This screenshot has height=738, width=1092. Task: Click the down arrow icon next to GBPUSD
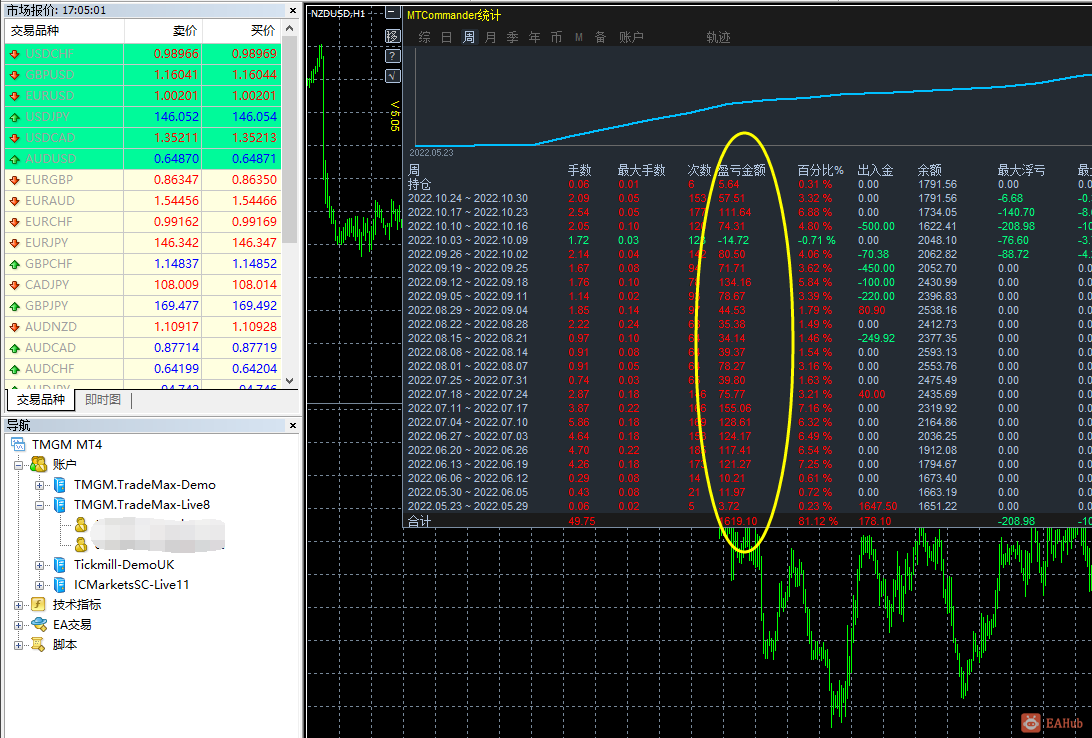(x=14, y=74)
